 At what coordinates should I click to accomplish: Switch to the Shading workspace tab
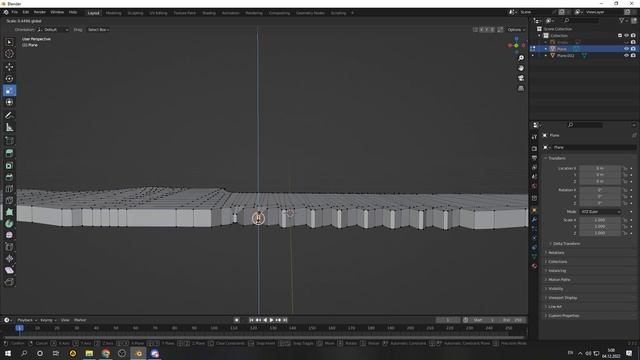click(x=209, y=13)
